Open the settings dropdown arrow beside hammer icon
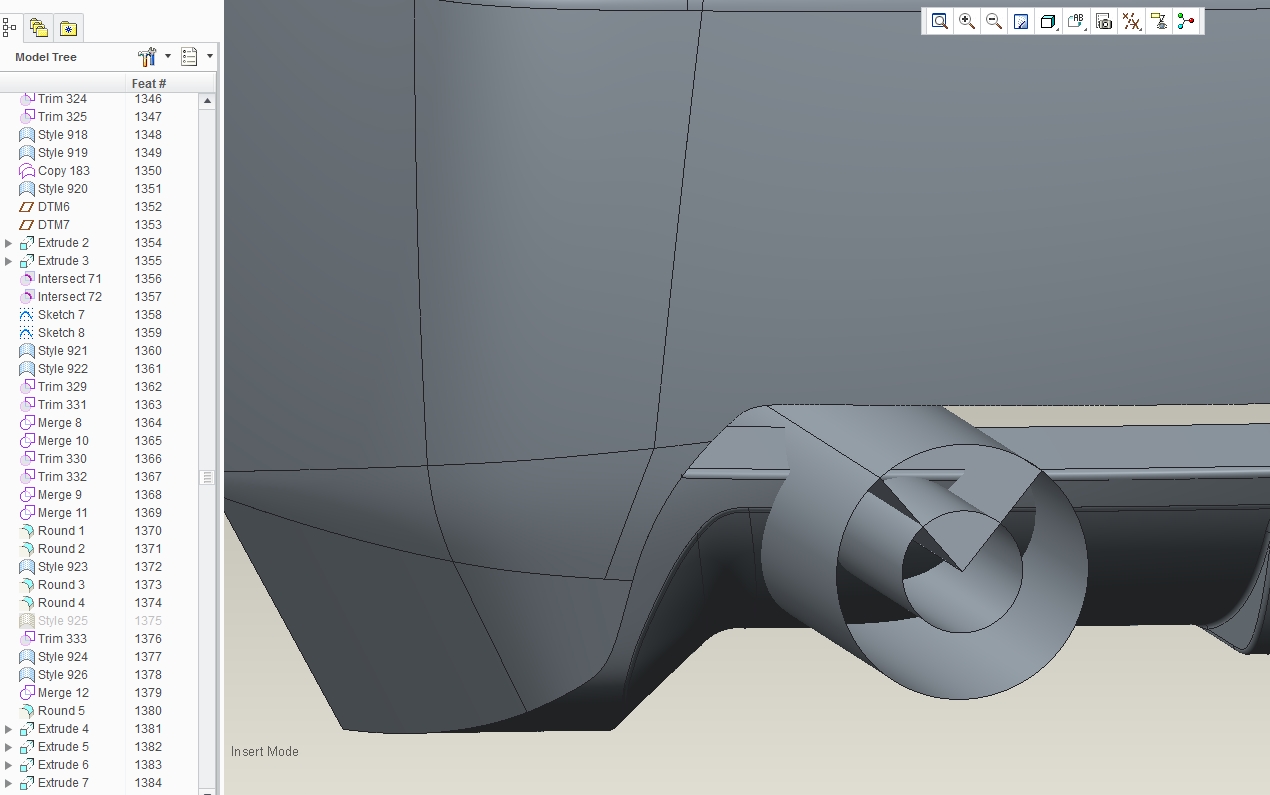 click(x=168, y=57)
